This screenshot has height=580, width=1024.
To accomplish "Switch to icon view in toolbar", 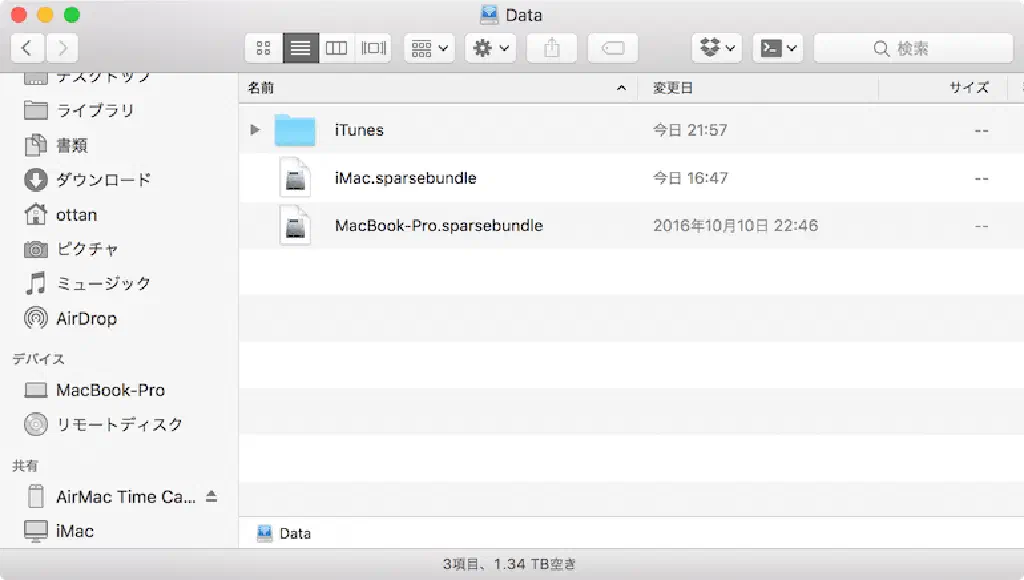I will (x=264, y=47).
